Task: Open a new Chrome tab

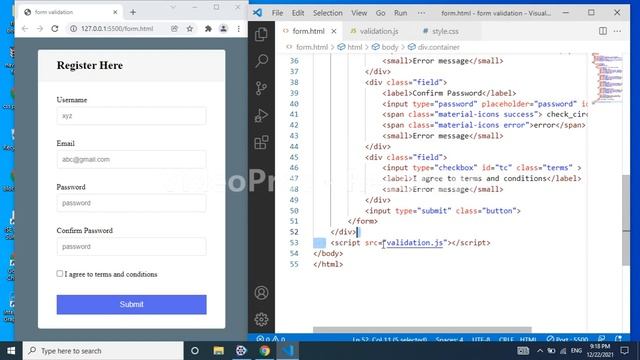Action: [133, 12]
